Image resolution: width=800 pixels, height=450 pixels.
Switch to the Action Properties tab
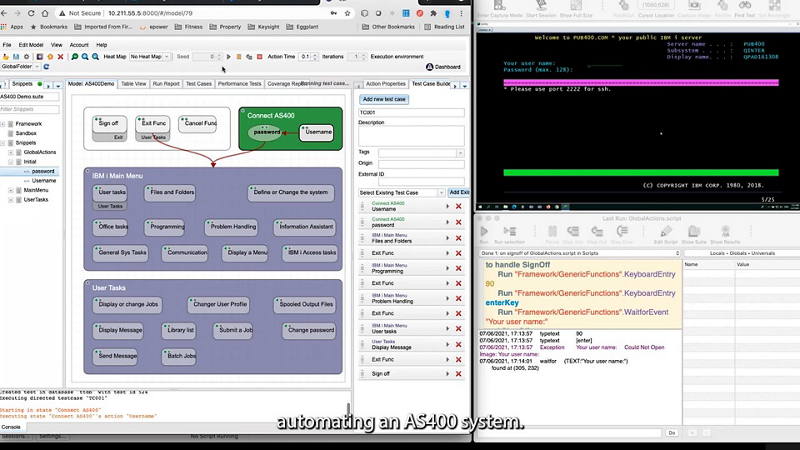point(385,84)
